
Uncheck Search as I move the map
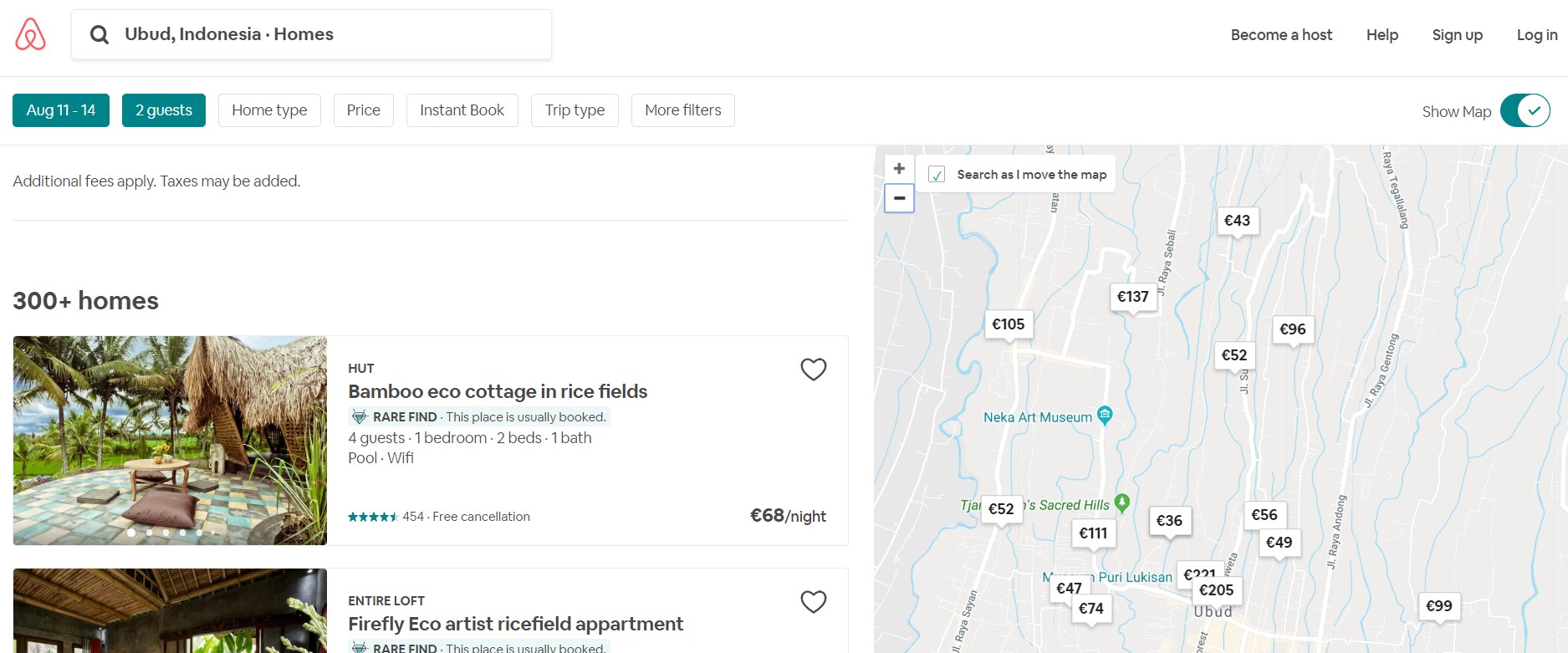(937, 175)
